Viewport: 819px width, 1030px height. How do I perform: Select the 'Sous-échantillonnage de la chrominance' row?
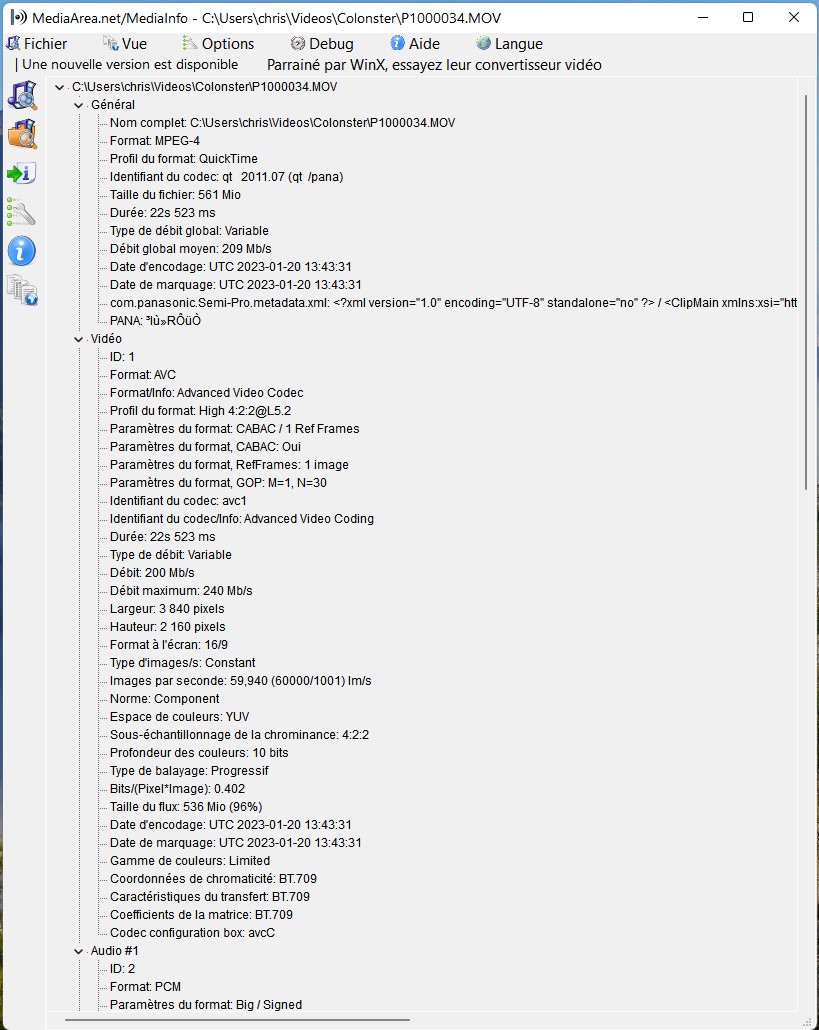click(x=240, y=735)
